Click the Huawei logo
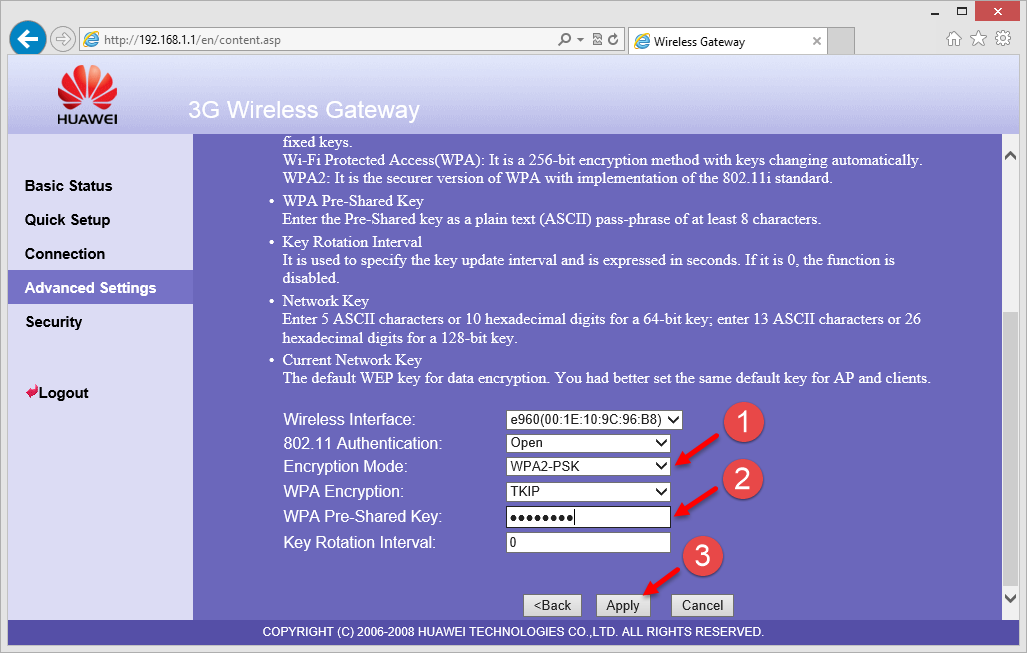 click(x=87, y=95)
